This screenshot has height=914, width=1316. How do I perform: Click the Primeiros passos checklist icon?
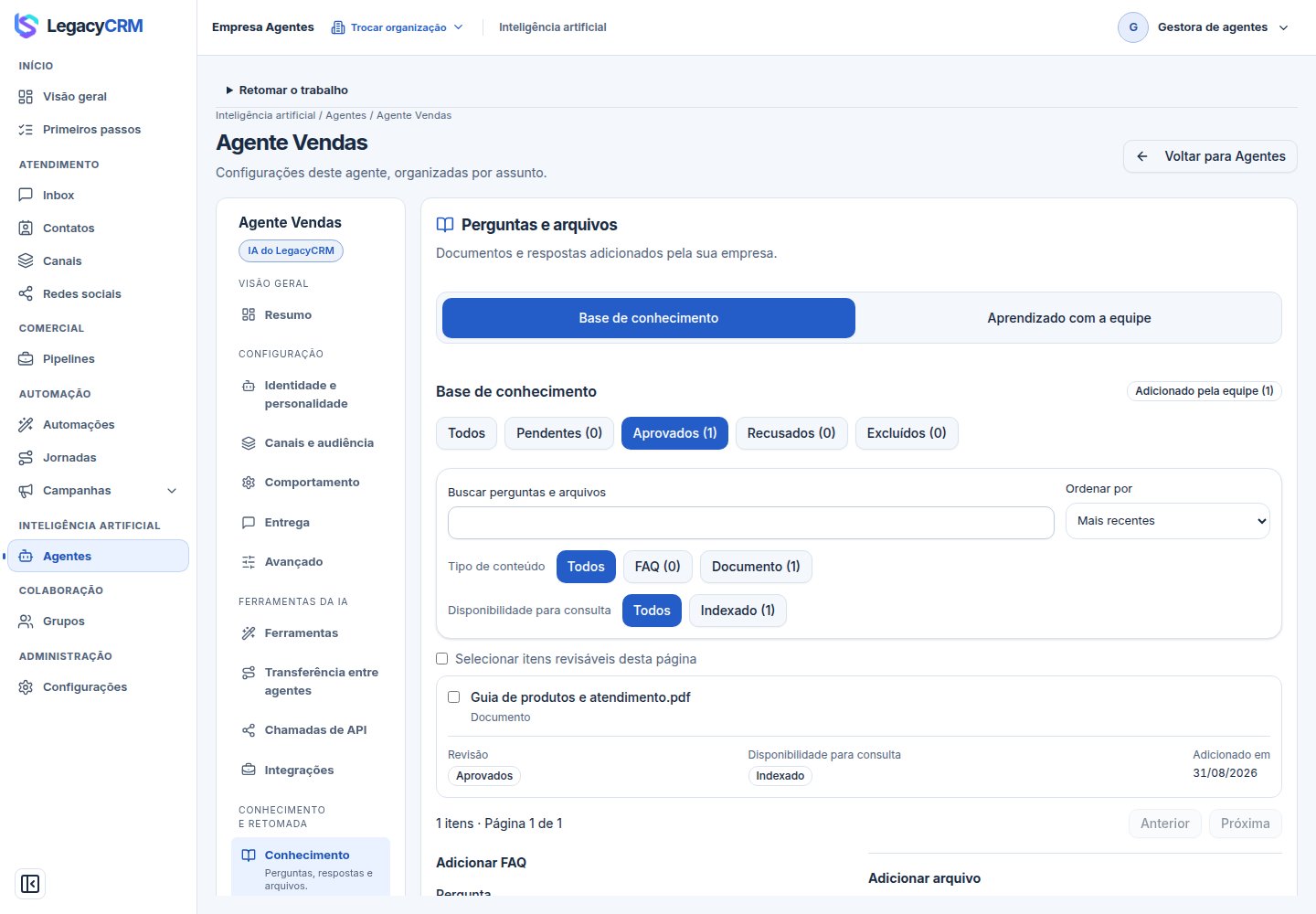26,129
